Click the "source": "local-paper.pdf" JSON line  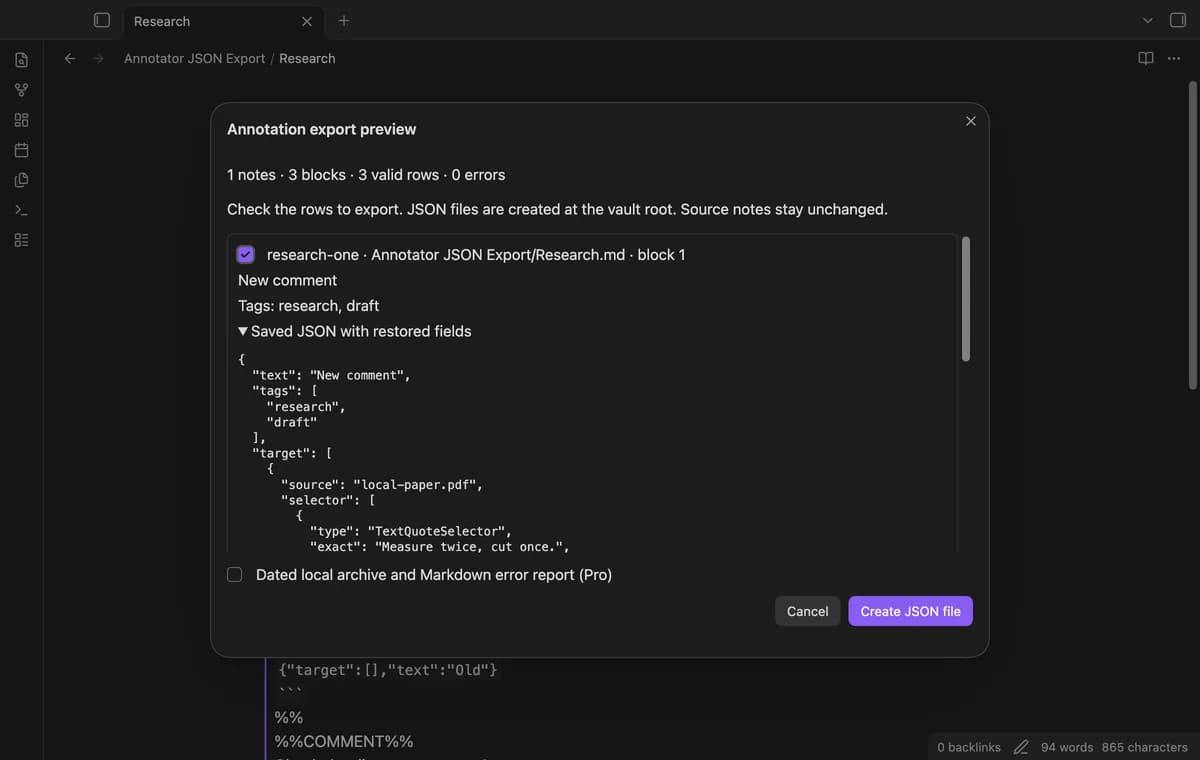point(382,484)
